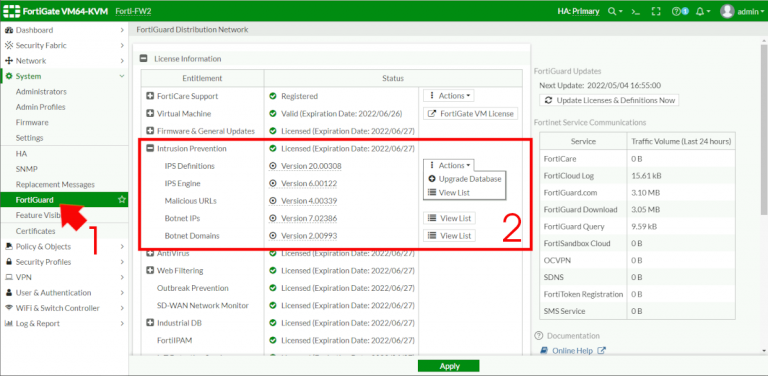This screenshot has width=768, height=376.
Task: Open the FortiGate VM License button
Action: (x=470, y=114)
